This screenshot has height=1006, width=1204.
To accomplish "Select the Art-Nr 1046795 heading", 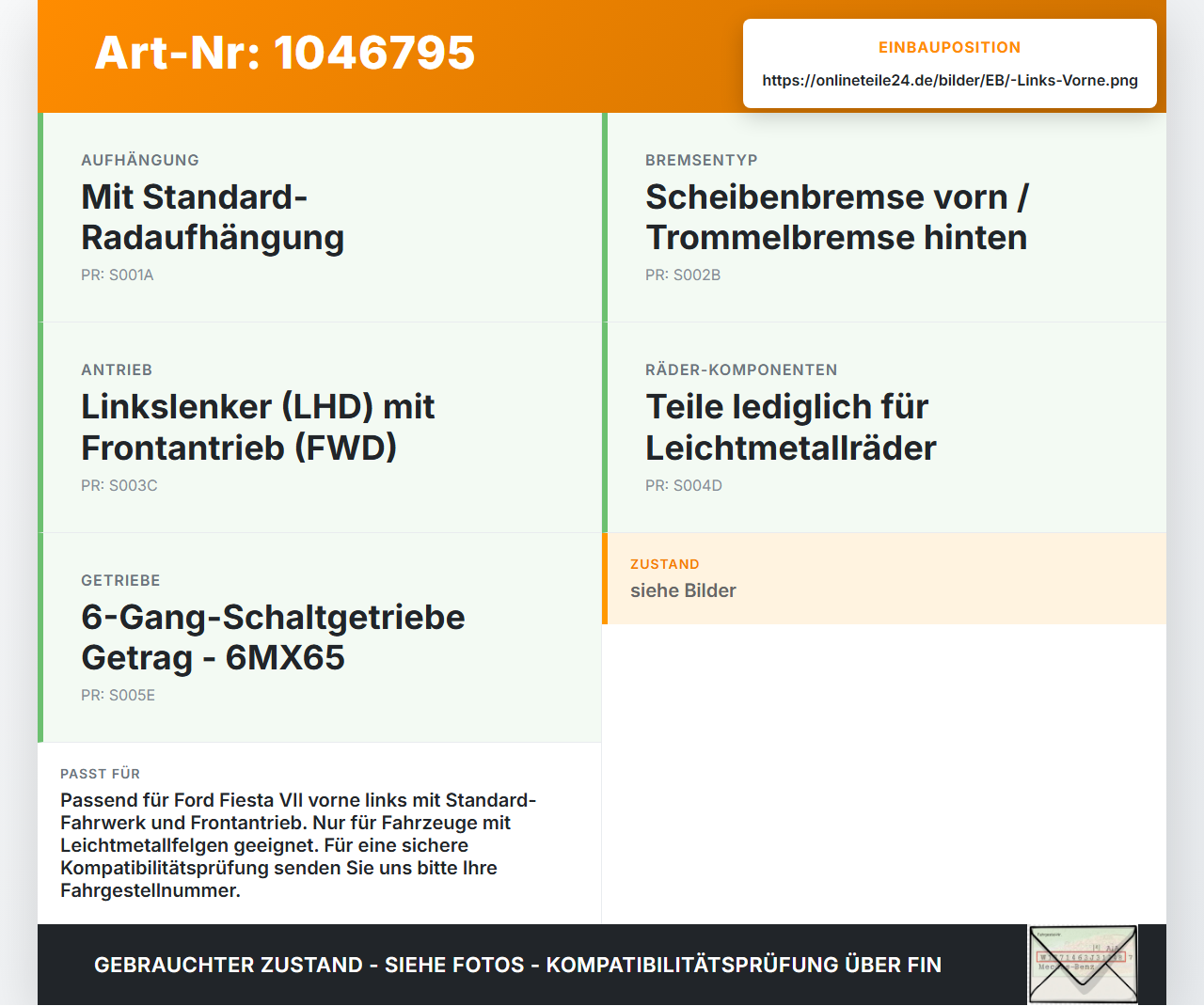I will [285, 53].
